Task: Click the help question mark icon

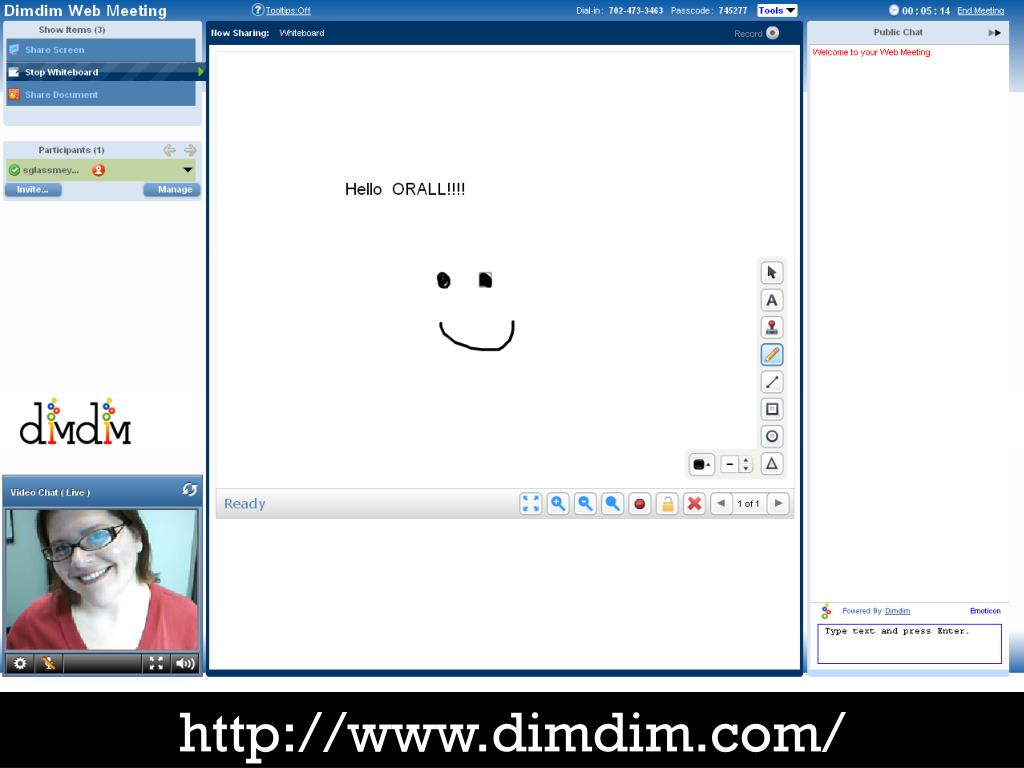Action: click(x=257, y=10)
